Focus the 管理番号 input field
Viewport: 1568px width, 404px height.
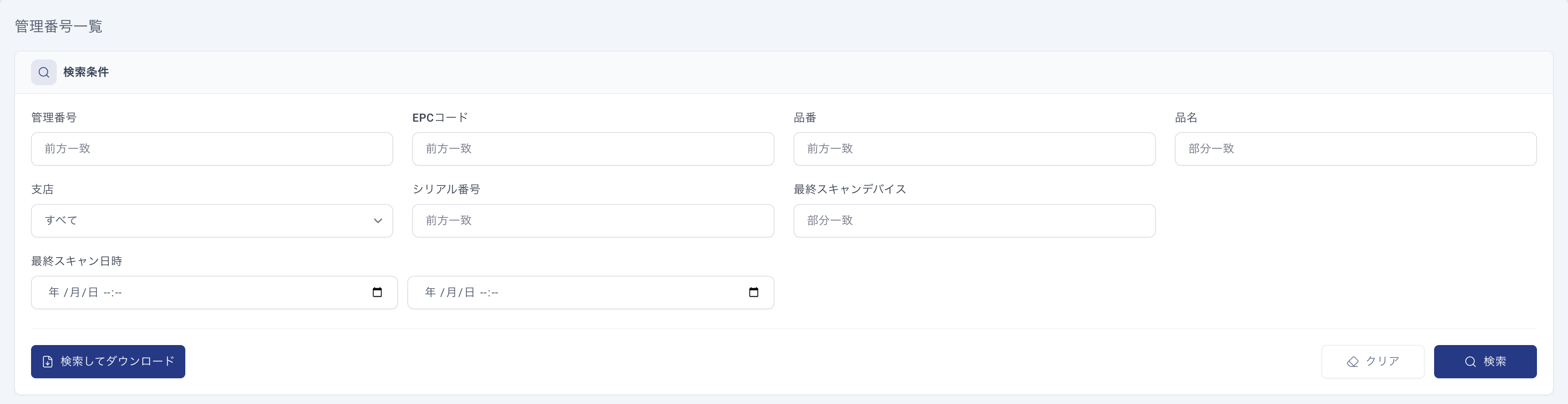click(x=212, y=148)
